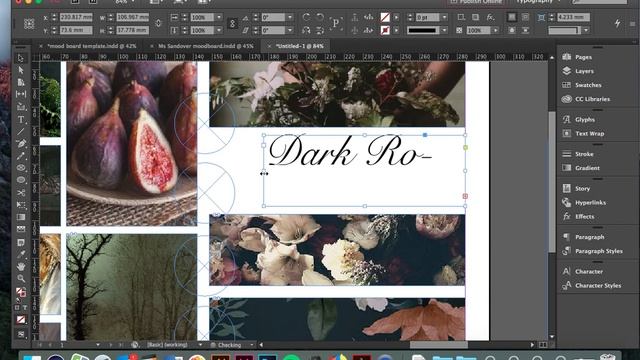This screenshot has width=640, height=360.
Task: Select the Direct Selection tool
Action: (x=21, y=70)
